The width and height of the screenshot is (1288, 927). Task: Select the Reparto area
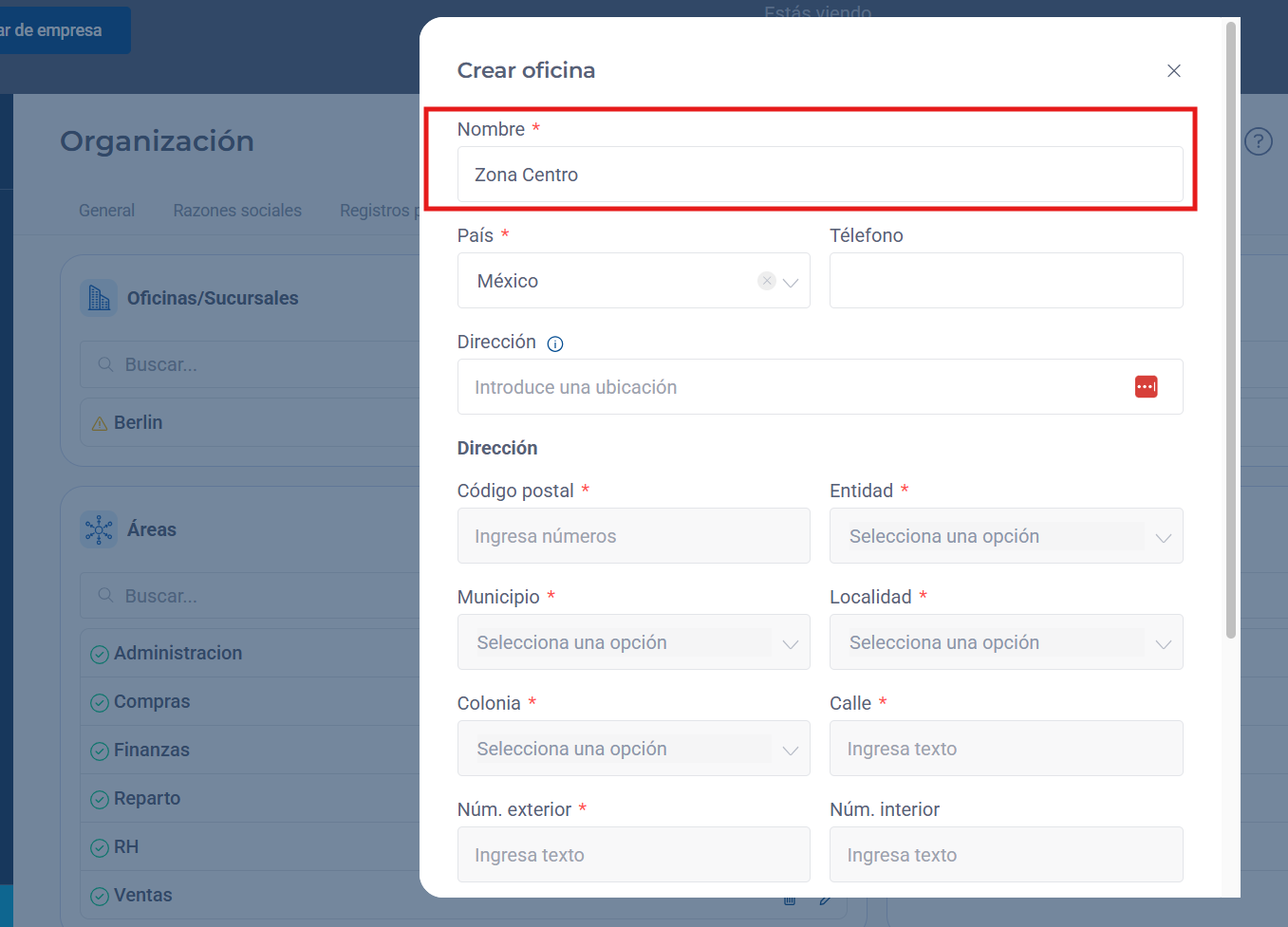coord(251,798)
